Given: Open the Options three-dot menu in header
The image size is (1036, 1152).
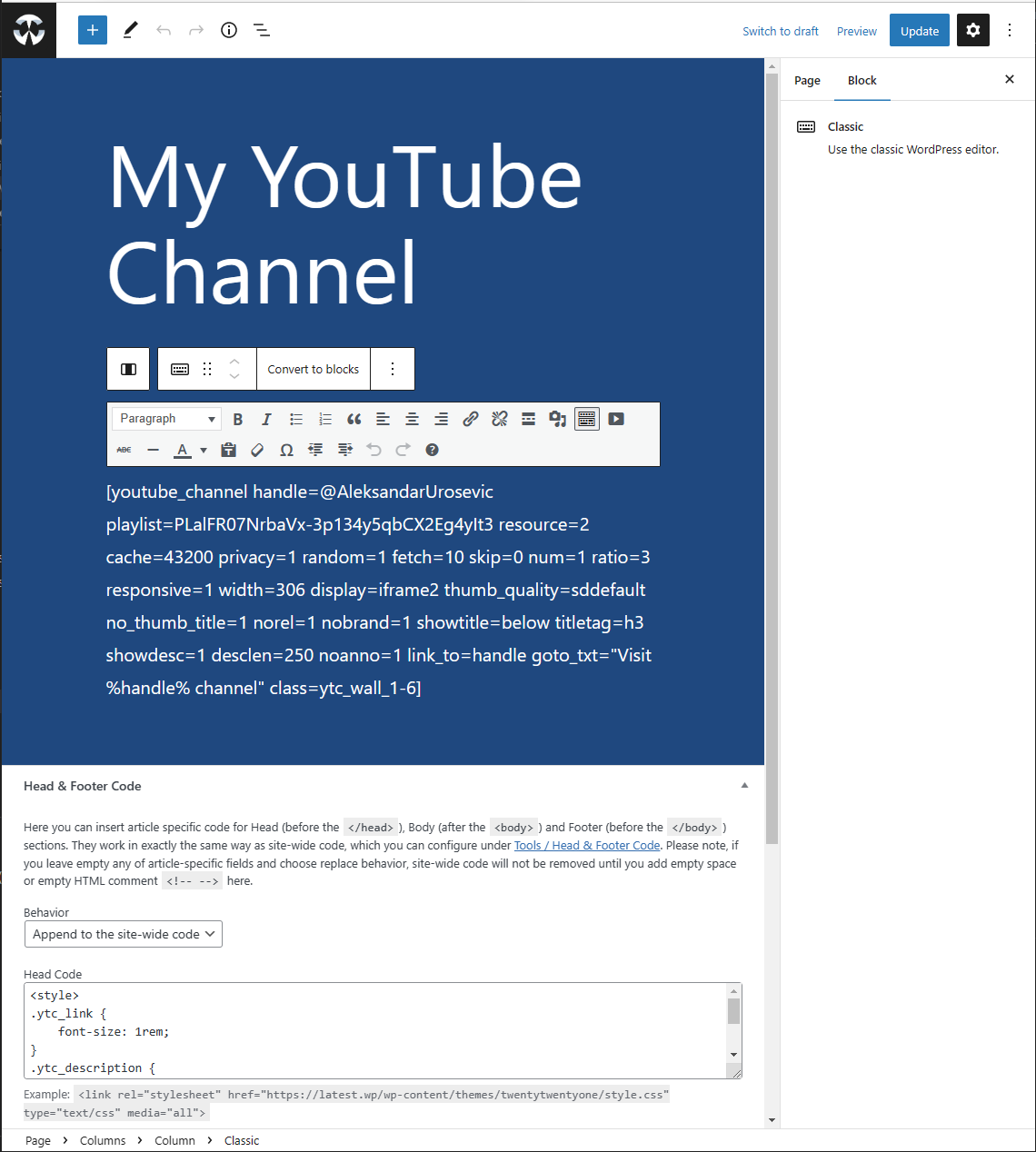Looking at the screenshot, I should [1010, 30].
